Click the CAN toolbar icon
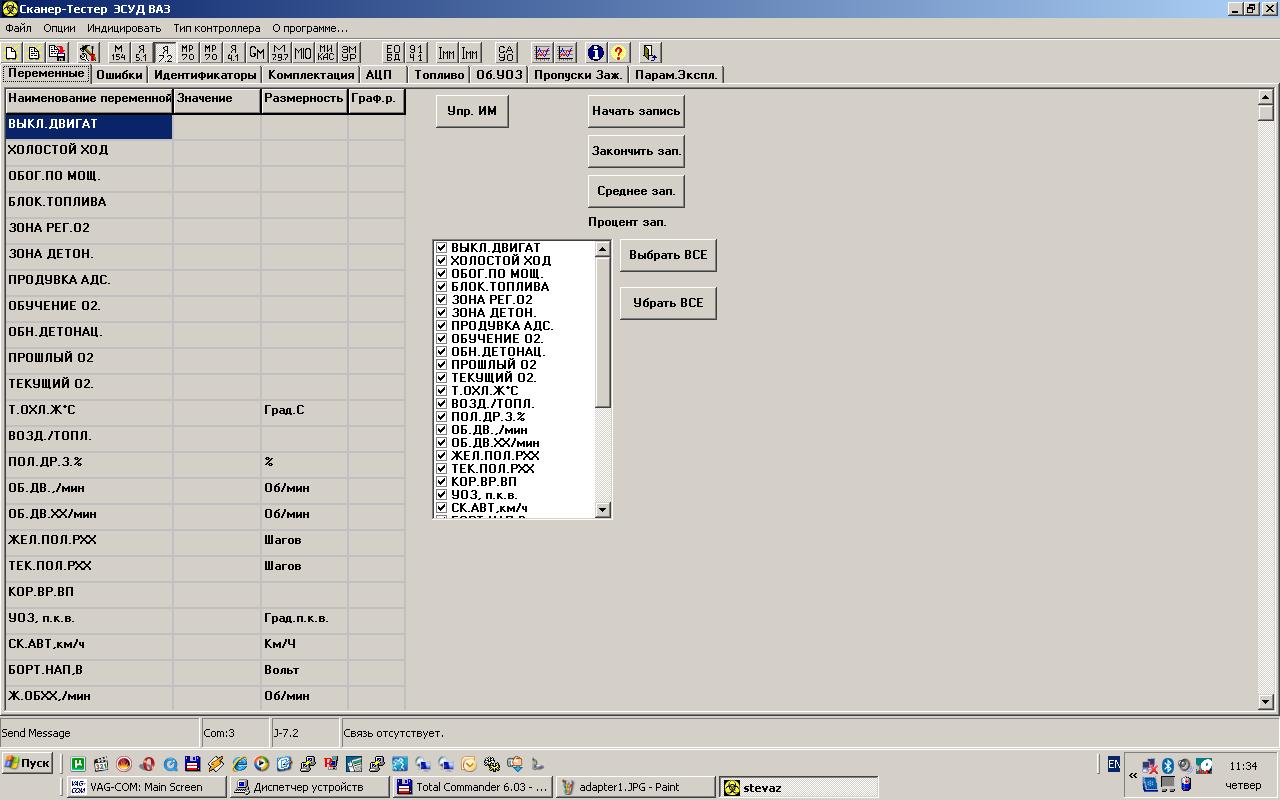The image size is (1280, 800). (507, 53)
